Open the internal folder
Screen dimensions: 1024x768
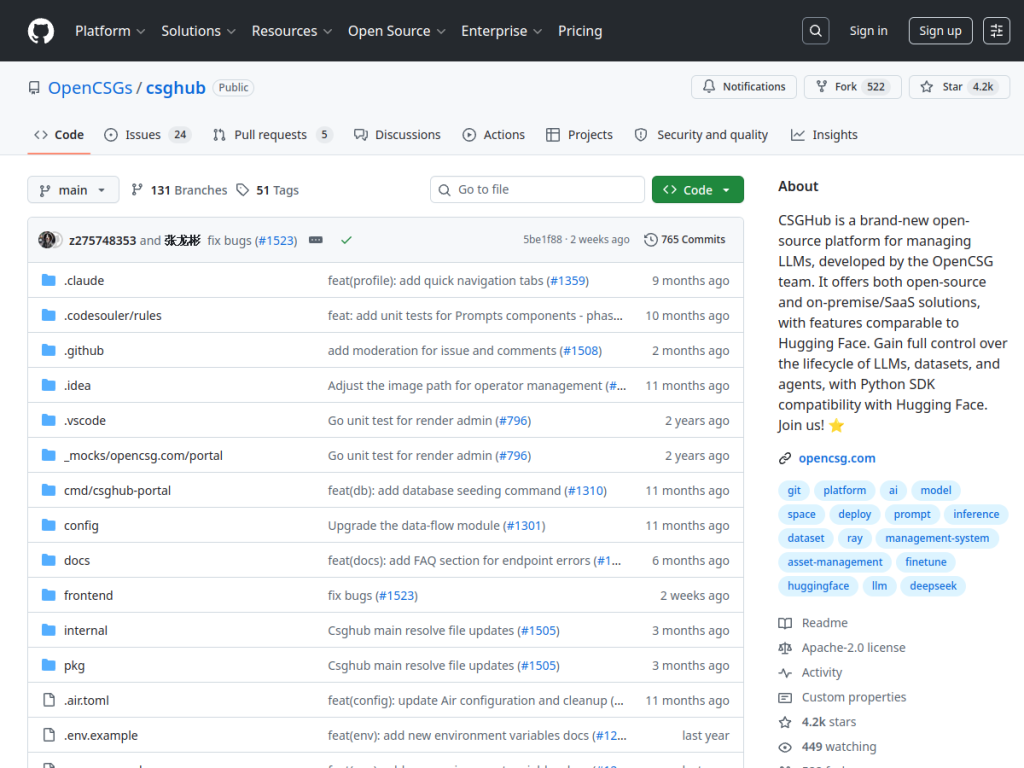click(86, 630)
